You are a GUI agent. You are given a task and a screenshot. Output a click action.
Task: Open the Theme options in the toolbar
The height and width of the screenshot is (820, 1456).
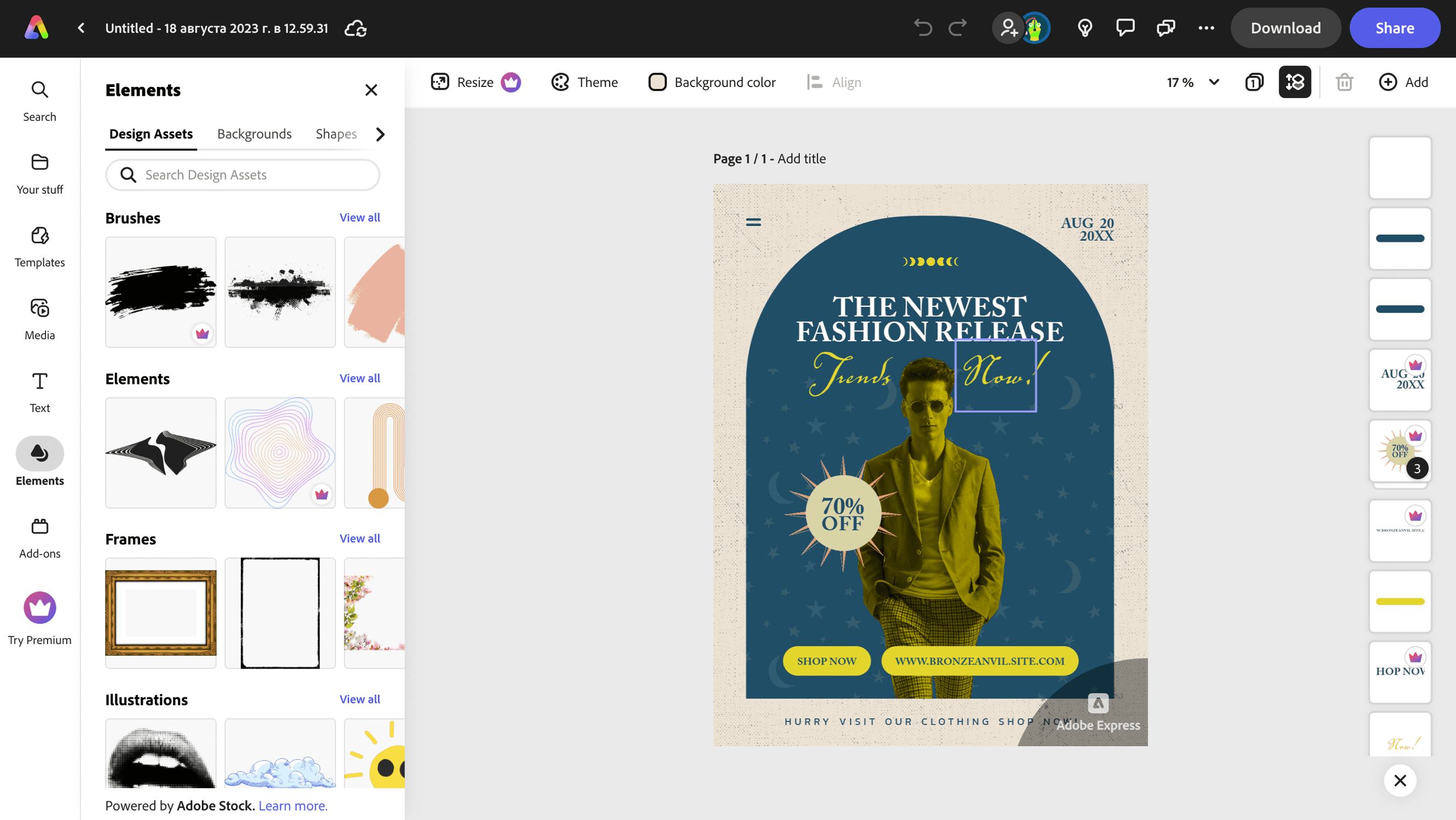[584, 82]
